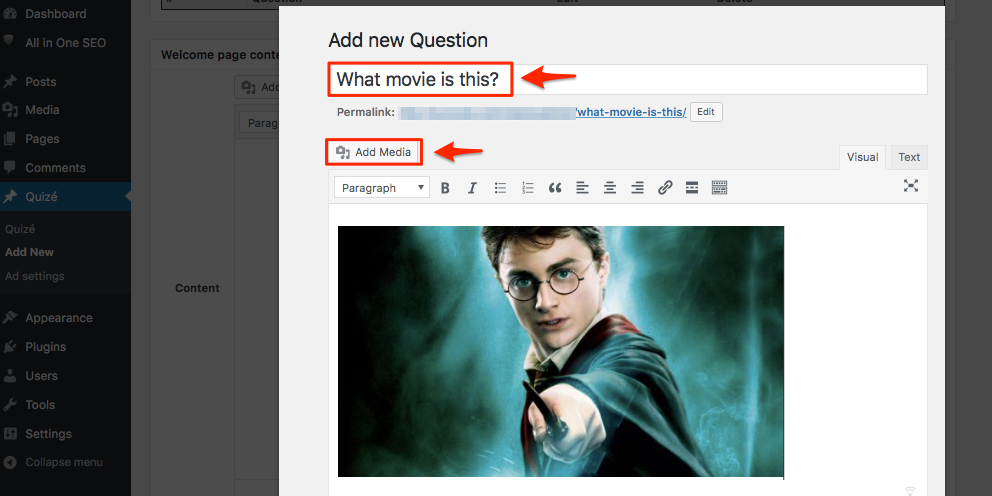Screen dimensions: 992x496
Task: Open Tools in the sidebar
Action: tap(40, 405)
